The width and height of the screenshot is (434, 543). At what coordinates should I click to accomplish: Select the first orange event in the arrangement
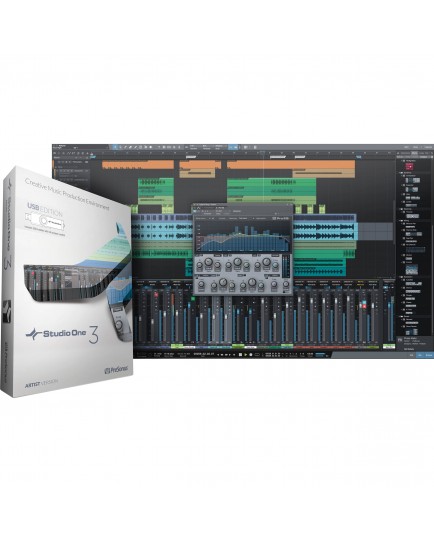[x=138, y=165]
